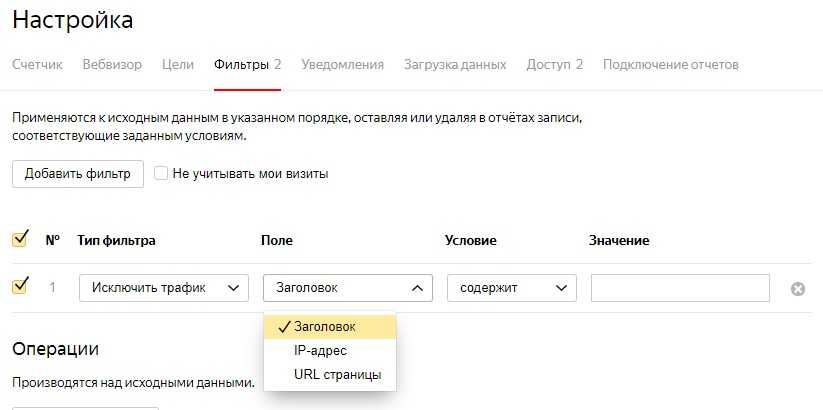The height and width of the screenshot is (410, 823).
Task: Go to the 'Цели' tab
Action: (x=178, y=64)
